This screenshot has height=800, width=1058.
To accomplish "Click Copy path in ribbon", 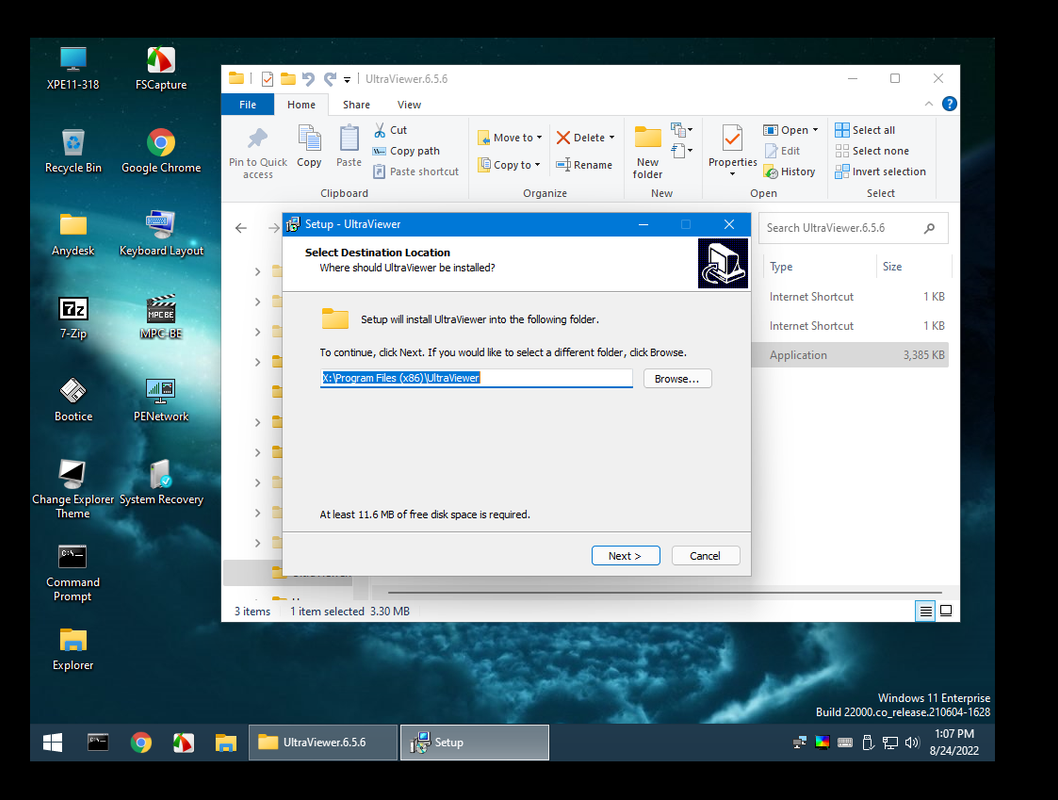I will [406, 151].
